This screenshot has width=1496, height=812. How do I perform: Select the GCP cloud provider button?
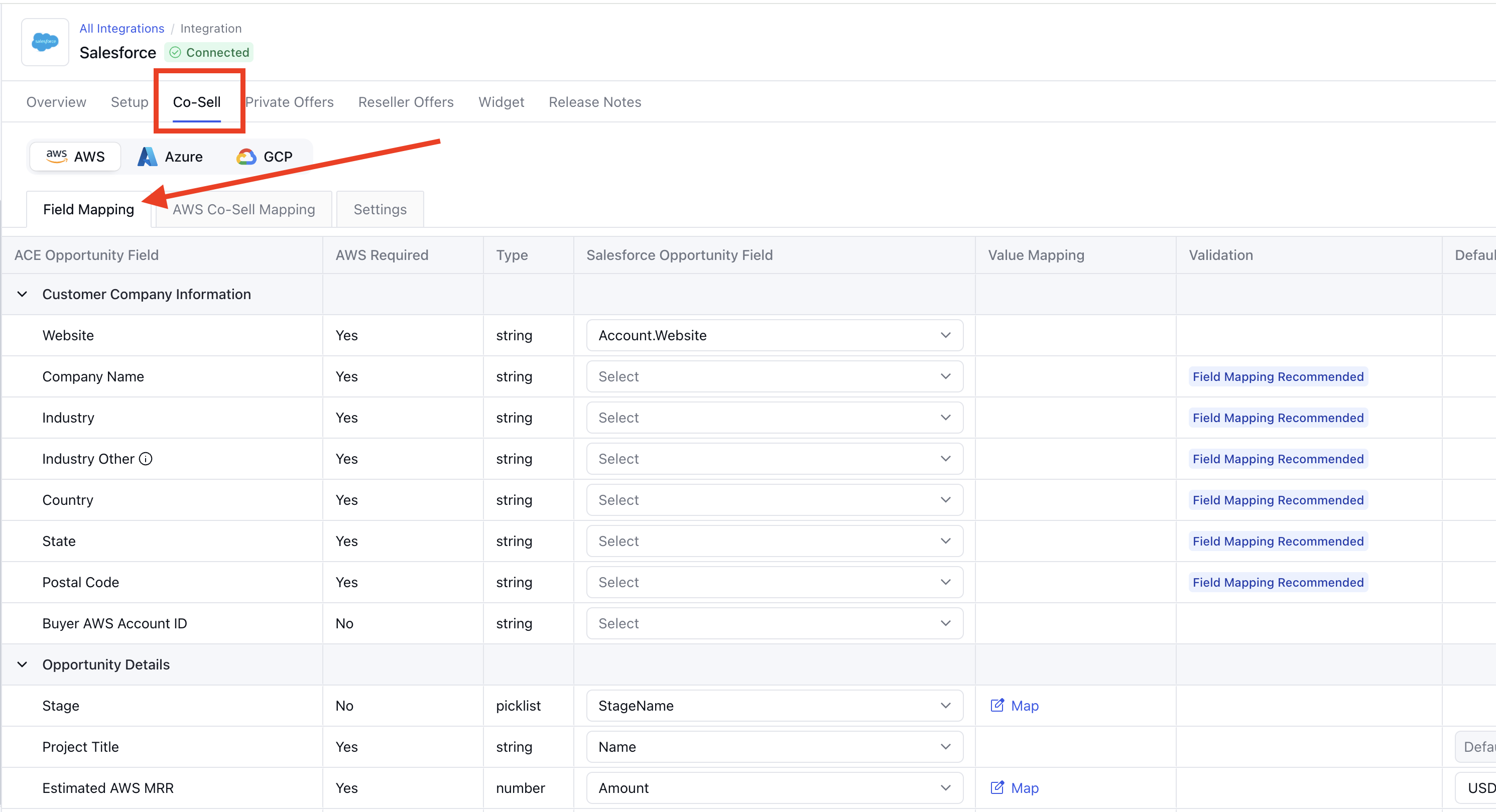tap(264, 157)
